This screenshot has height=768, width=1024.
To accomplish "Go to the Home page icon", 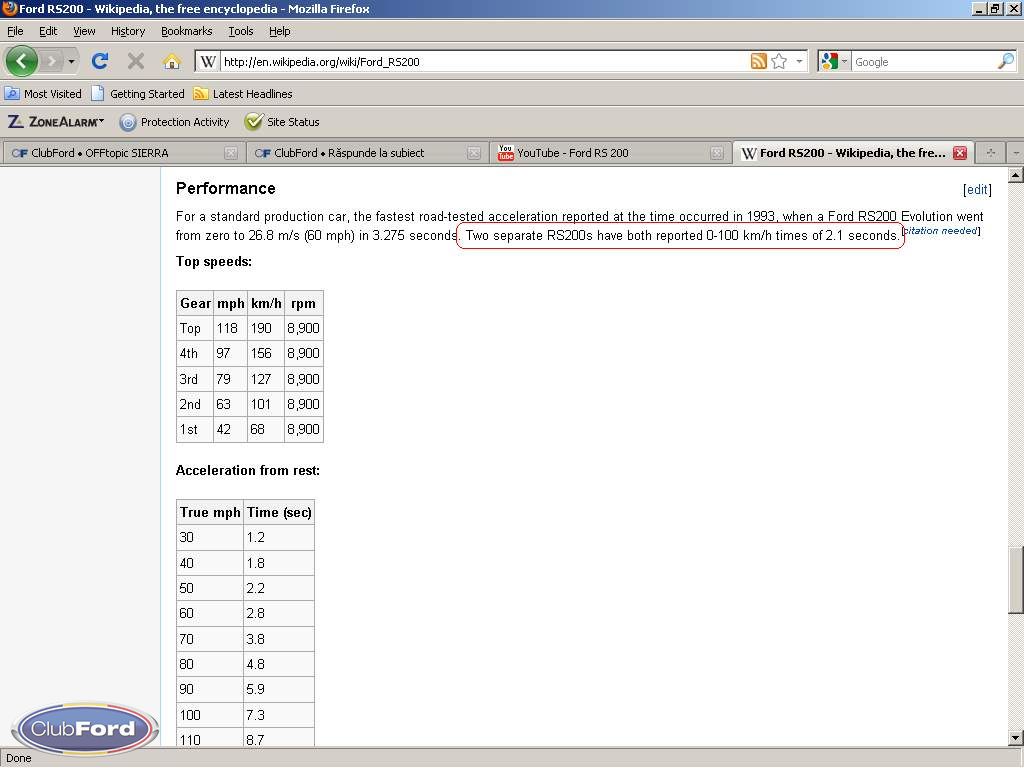I will pos(171,61).
